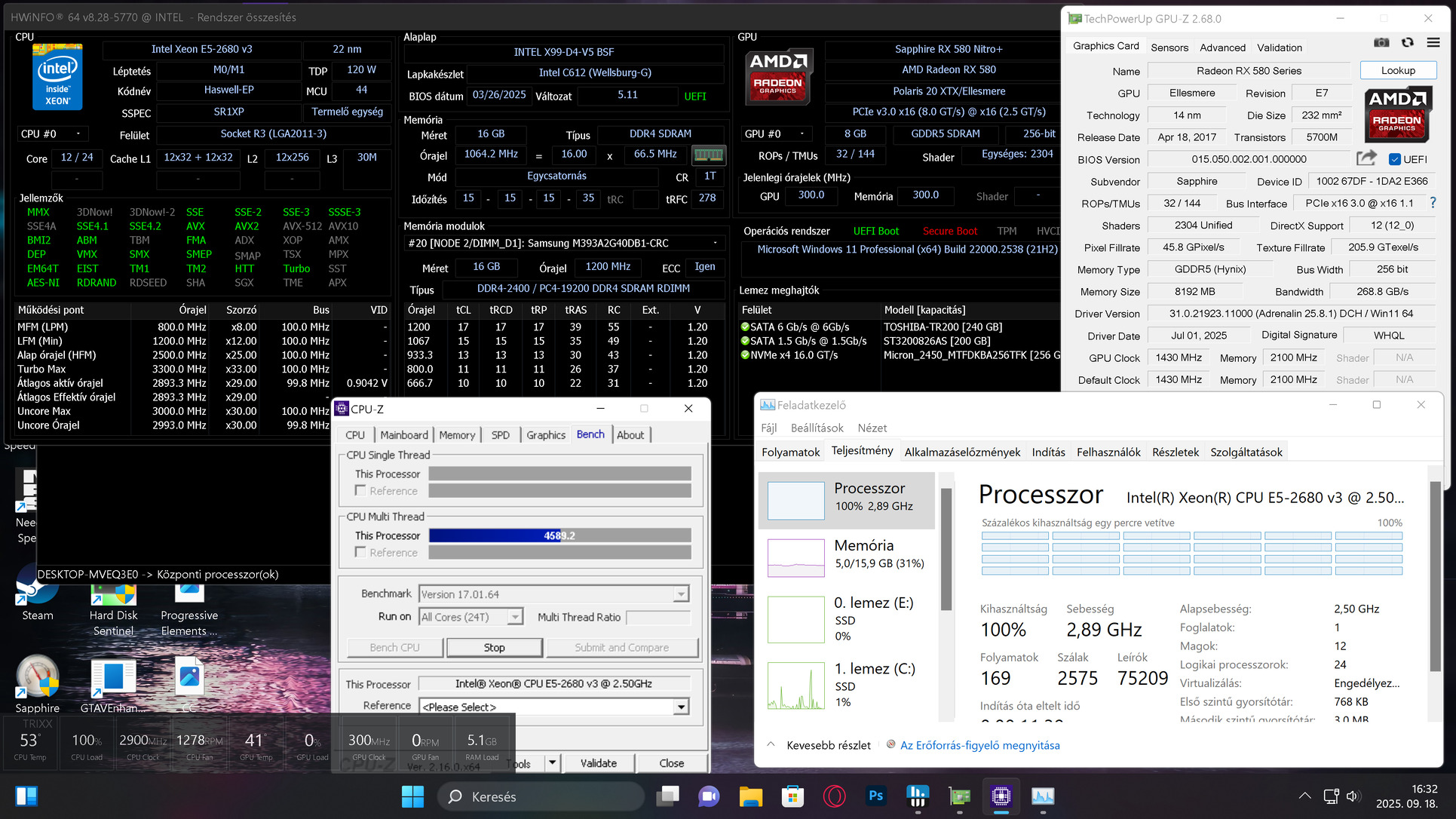Stop the CPU-Z benchmark
1456x819 pixels.
point(494,647)
